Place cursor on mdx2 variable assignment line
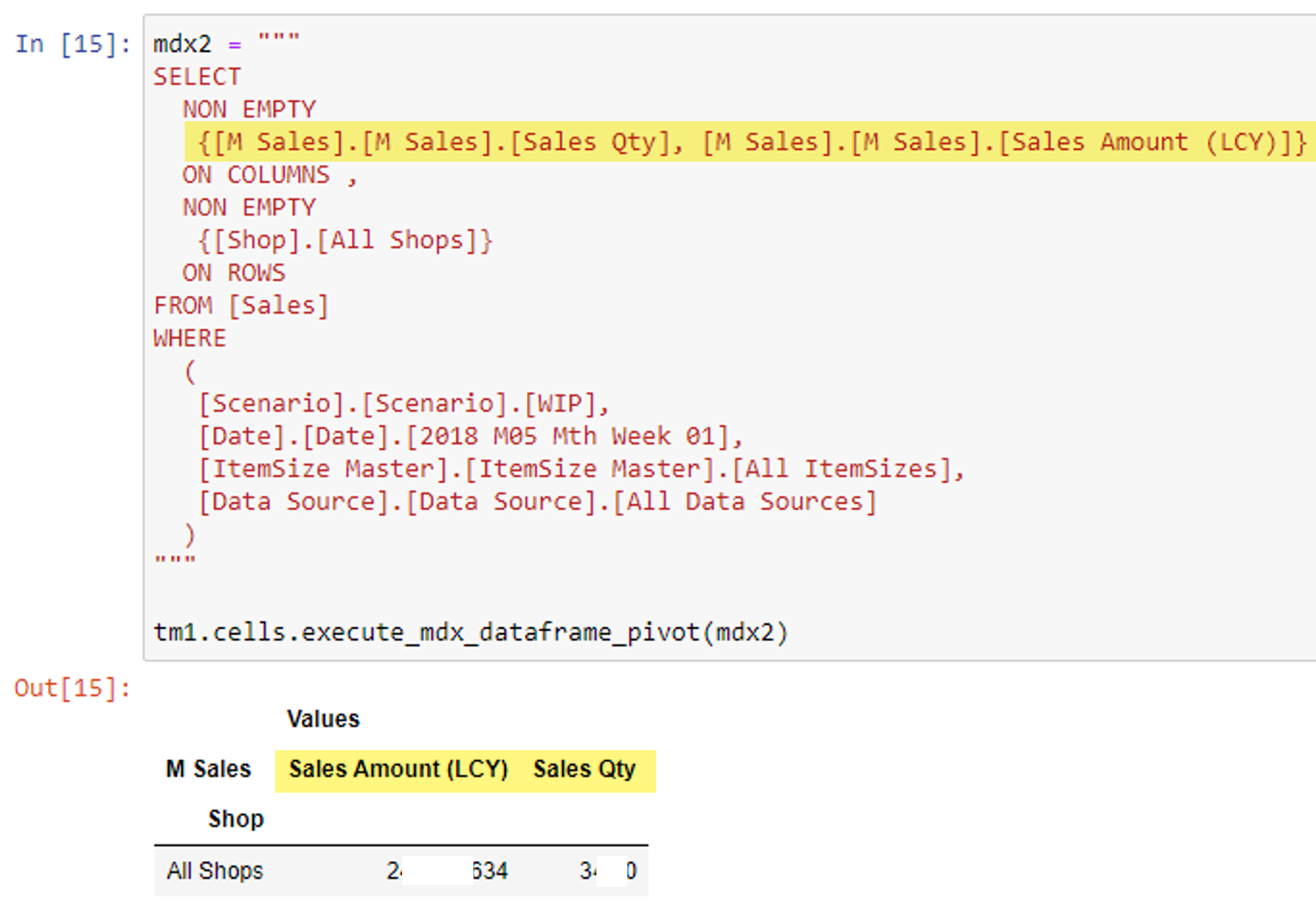Image resolution: width=1316 pixels, height=910 pixels. coord(227,44)
